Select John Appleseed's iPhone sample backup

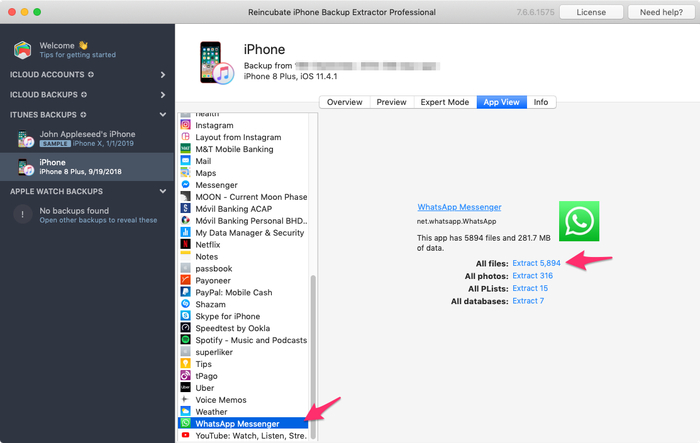coord(87,138)
